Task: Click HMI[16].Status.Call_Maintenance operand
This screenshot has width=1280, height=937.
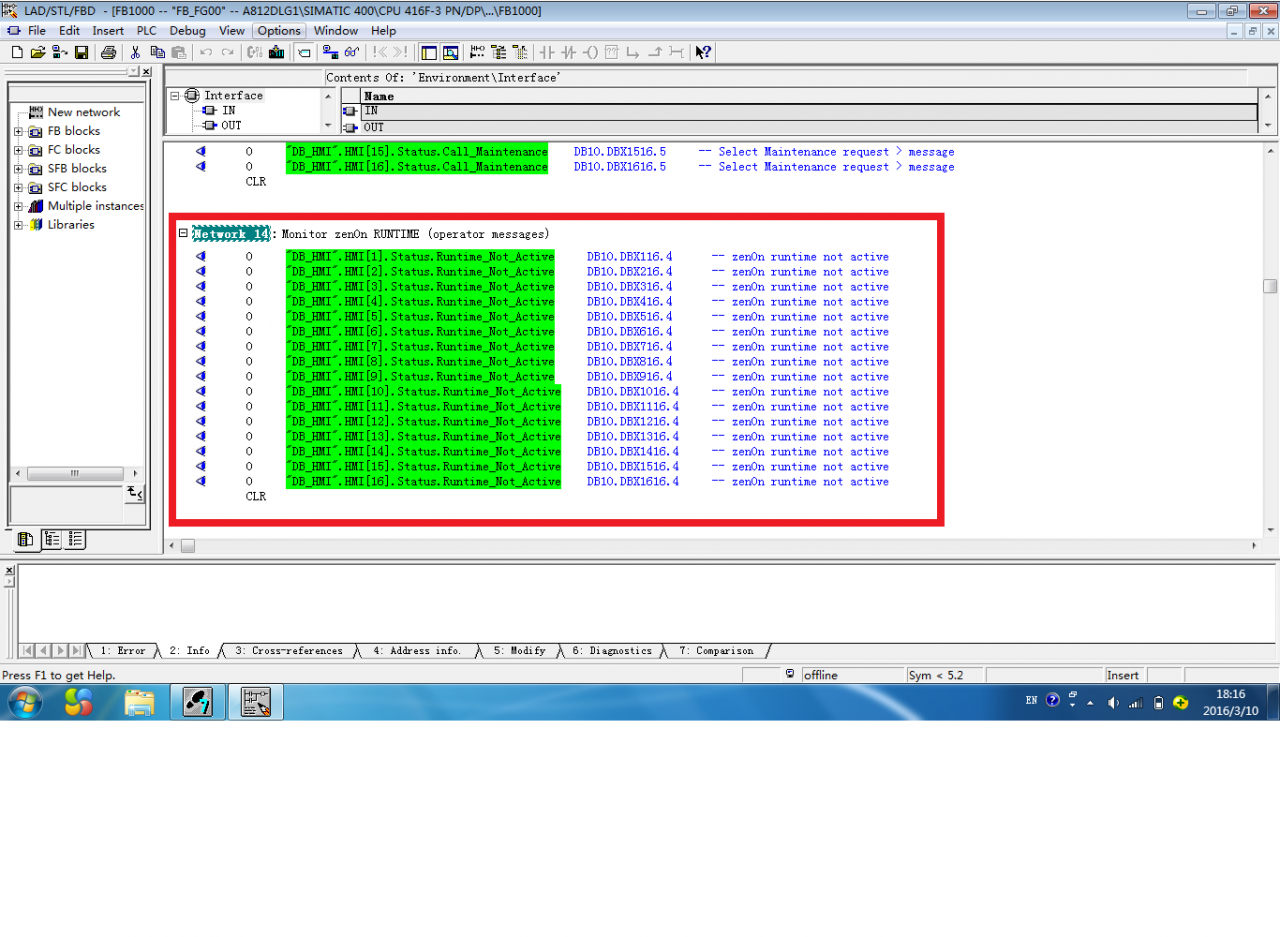Action: [x=417, y=167]
